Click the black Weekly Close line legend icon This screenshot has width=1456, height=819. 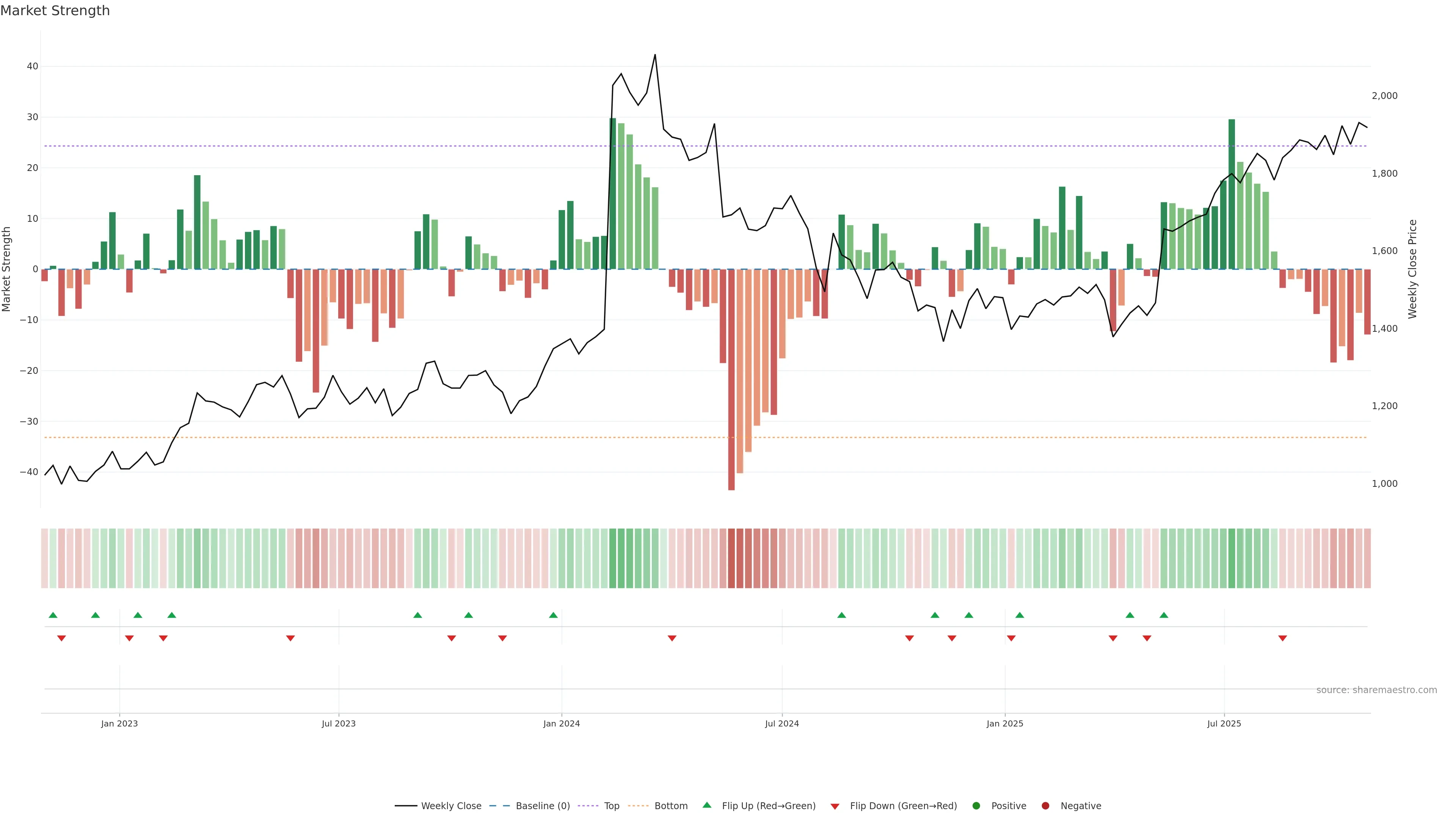click(x=406, y=805)
